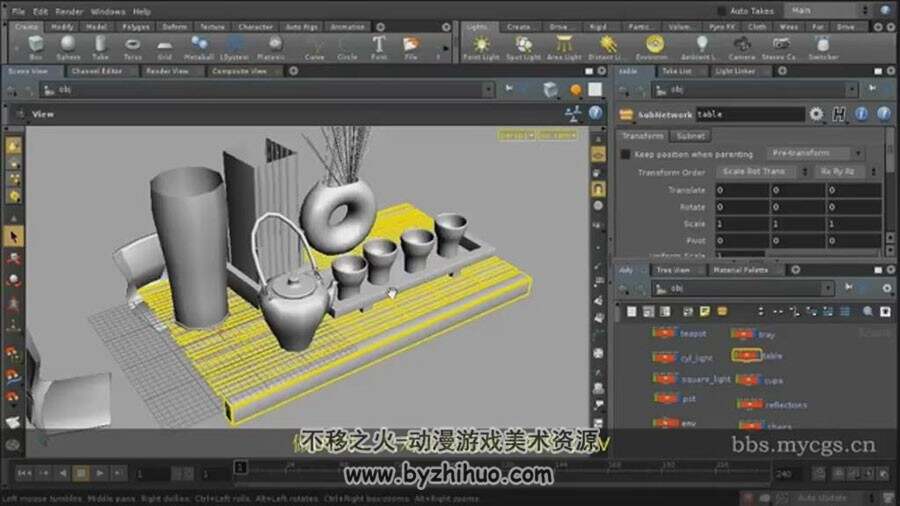Click the Uniform Scale slider
Image resolution: width=900 pixels, height=506 pixels.
pos(825,254)
